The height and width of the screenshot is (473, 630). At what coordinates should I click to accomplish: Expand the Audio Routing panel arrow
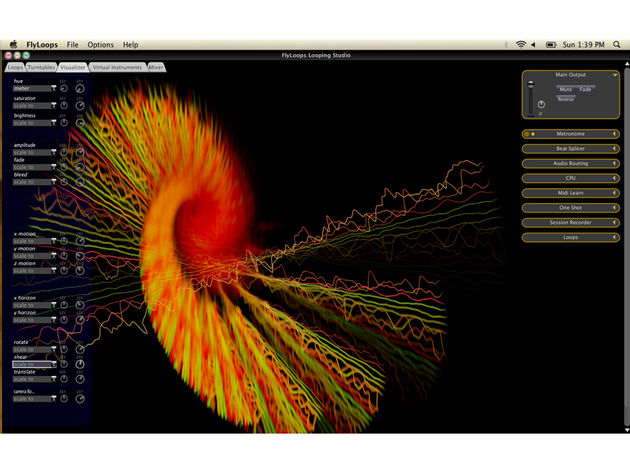(614, 164)
